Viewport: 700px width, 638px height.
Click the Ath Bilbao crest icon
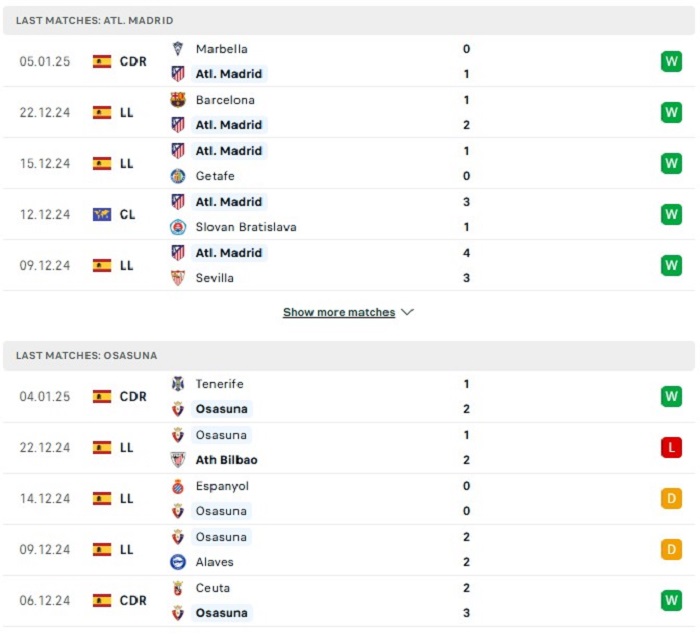(178, 460)
